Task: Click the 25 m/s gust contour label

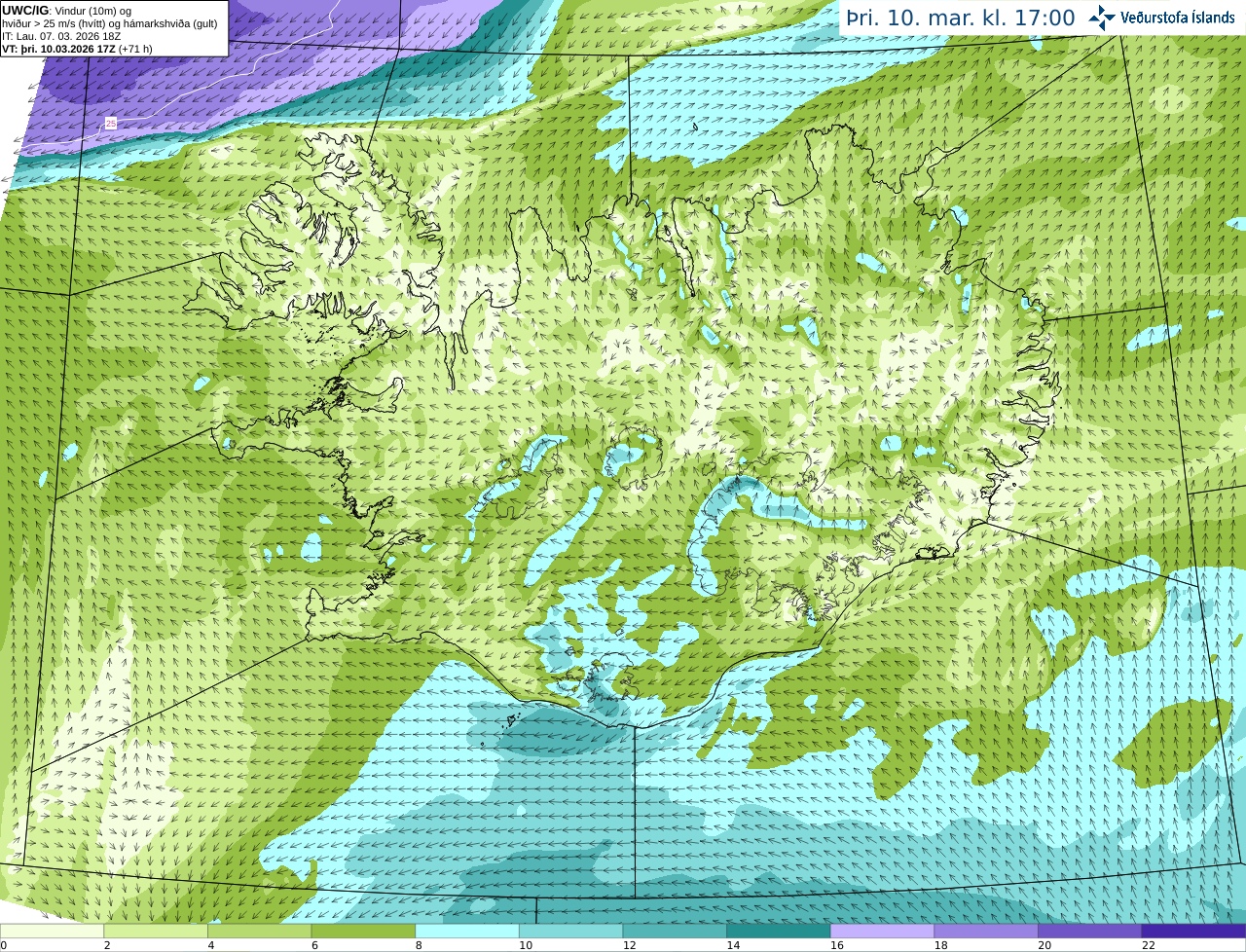Action: tap(111, 124)
